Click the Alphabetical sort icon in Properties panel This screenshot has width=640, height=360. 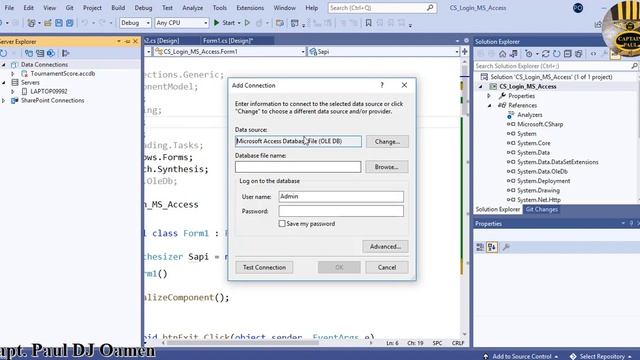(x=492, y=247)
